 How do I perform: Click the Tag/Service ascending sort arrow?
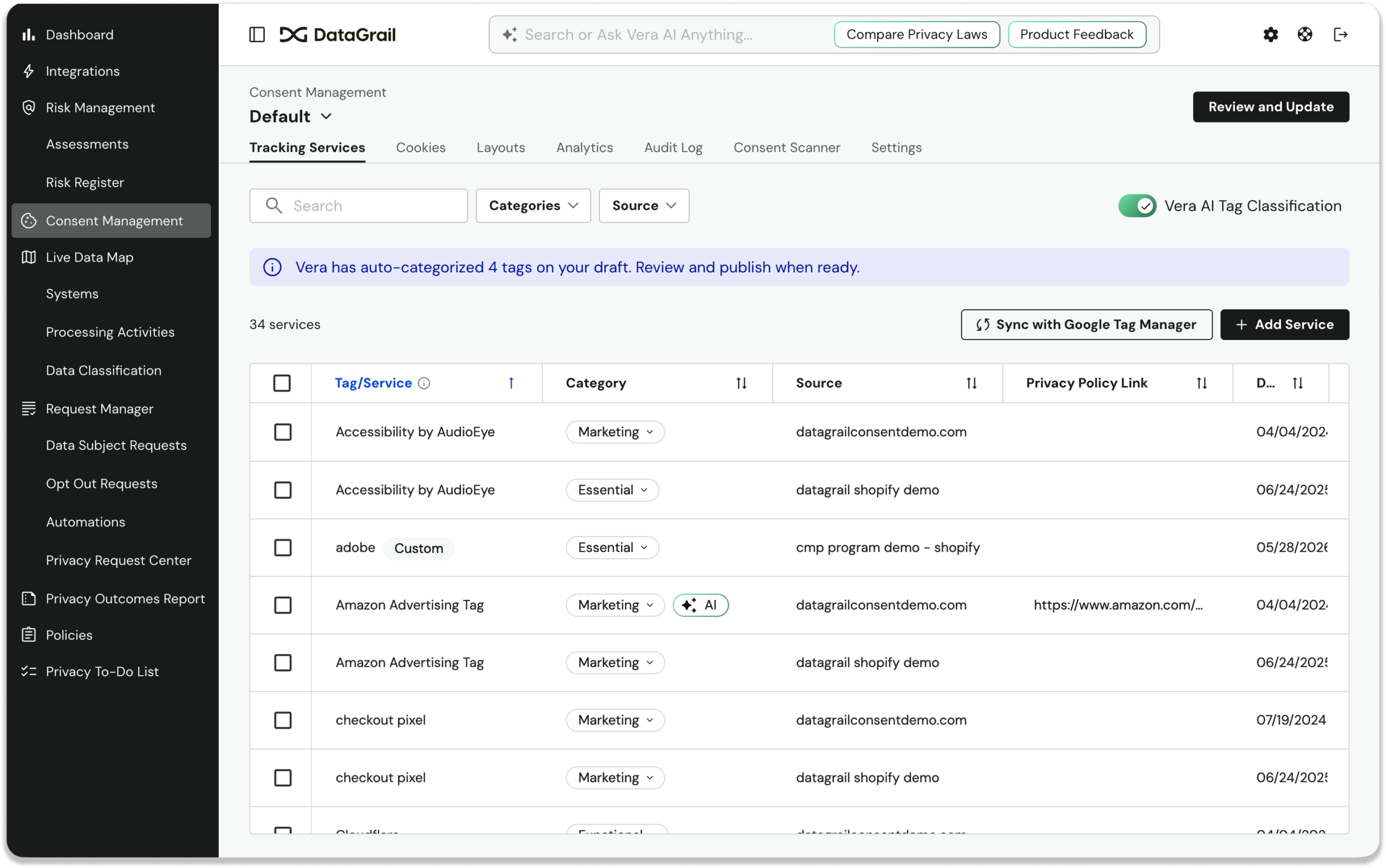tap(511, 383)
